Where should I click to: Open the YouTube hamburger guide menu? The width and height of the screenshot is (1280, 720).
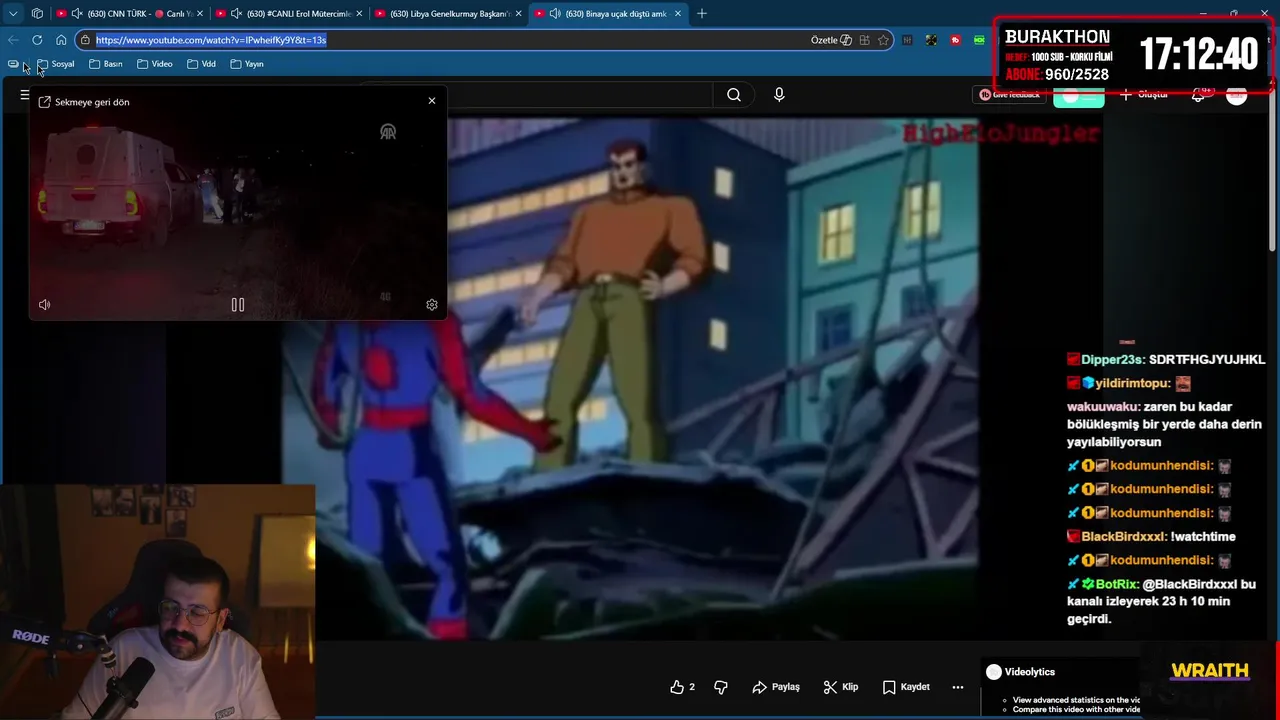[24, 95]
